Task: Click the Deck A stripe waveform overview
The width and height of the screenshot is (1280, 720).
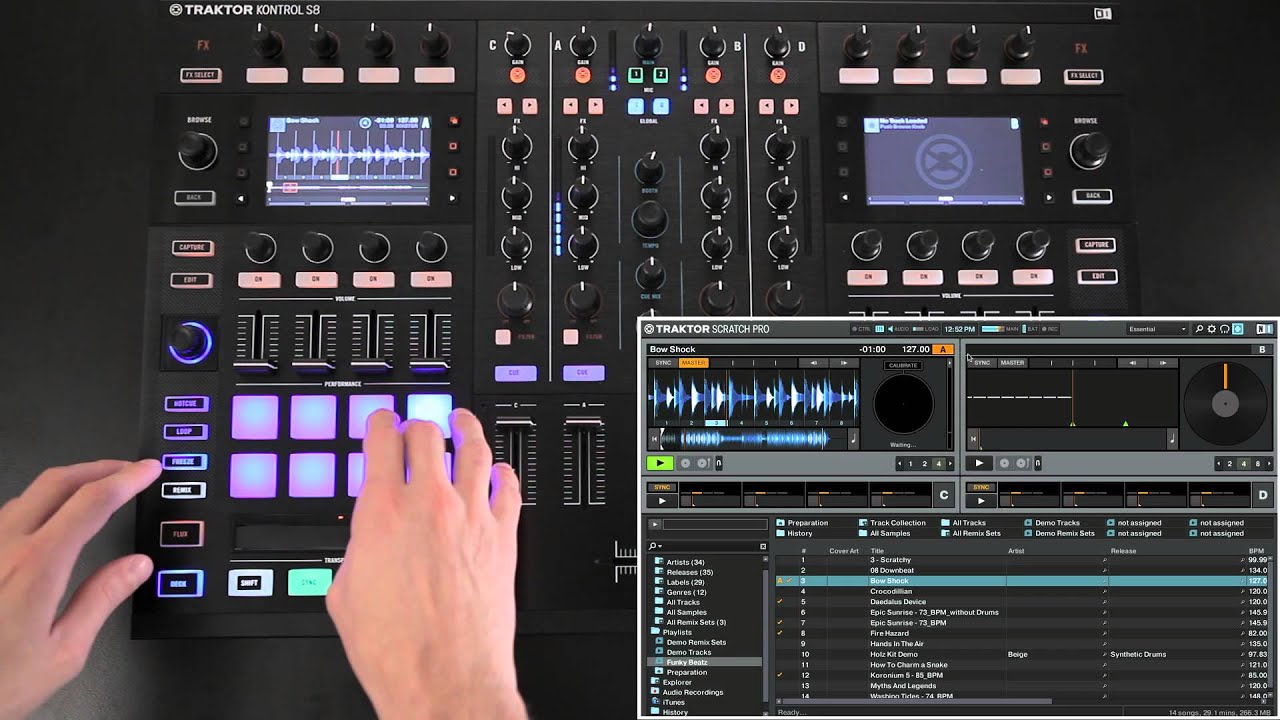Action: click(x=755, y=438)
